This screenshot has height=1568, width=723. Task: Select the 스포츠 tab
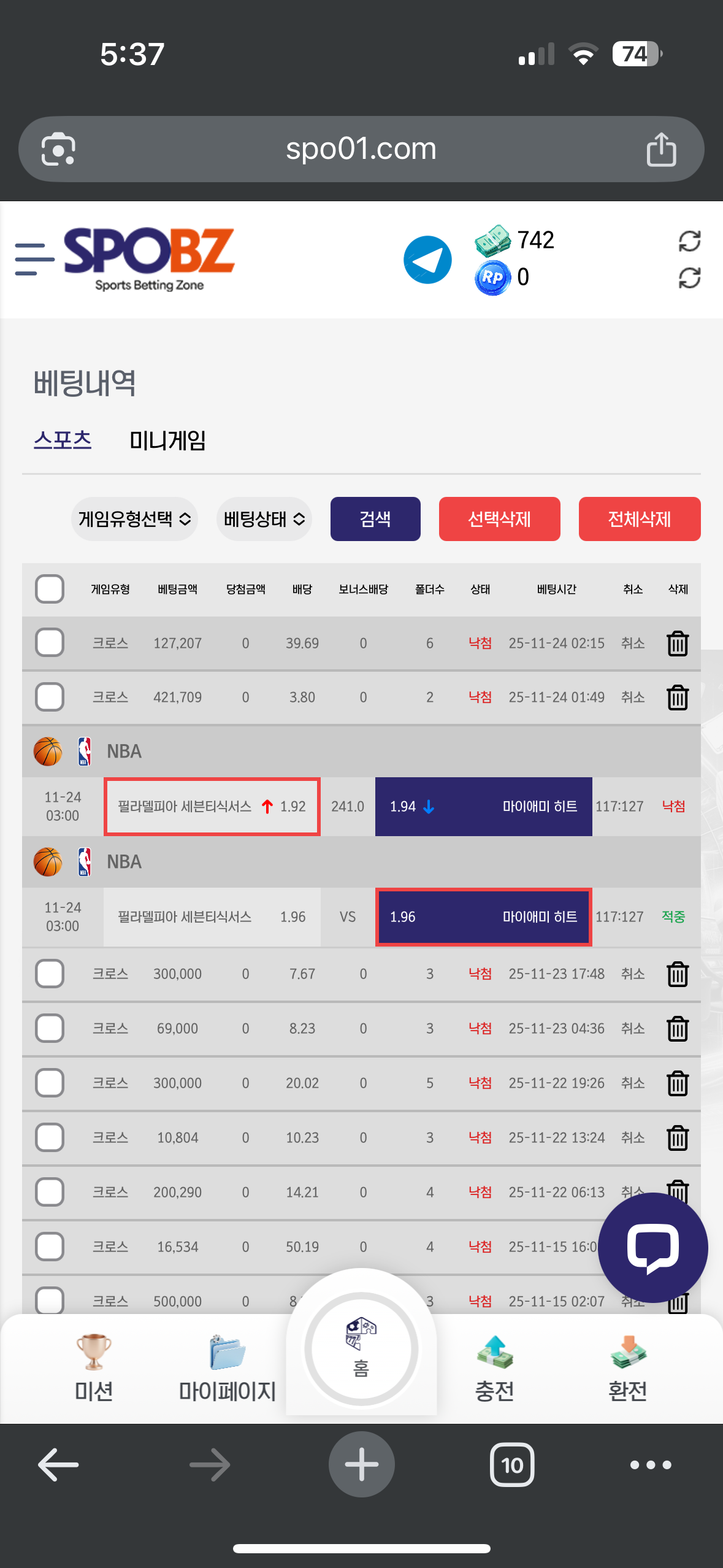pyautogui.click(x=63, y=440)
